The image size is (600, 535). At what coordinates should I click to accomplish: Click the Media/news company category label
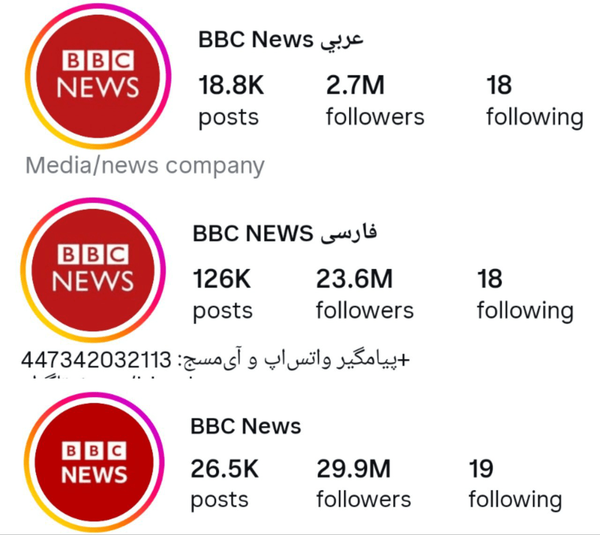[x=145, y=165]
